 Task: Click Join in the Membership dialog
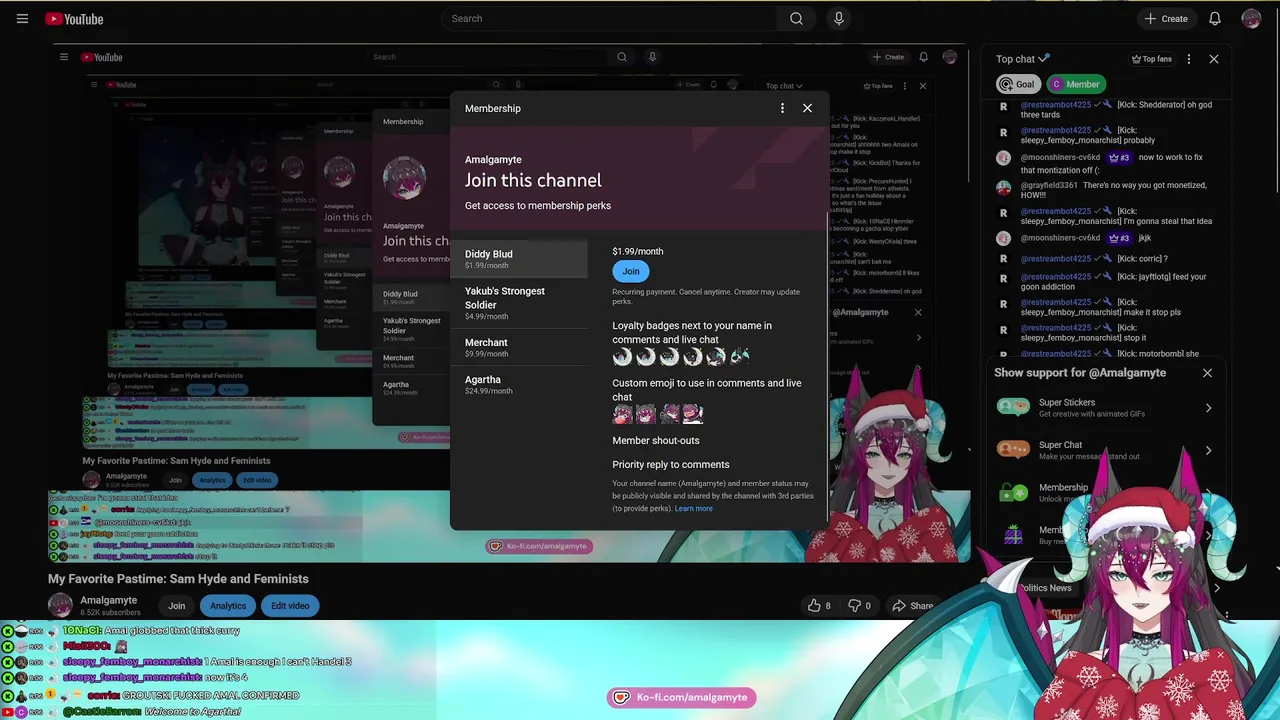coord(631,271)
